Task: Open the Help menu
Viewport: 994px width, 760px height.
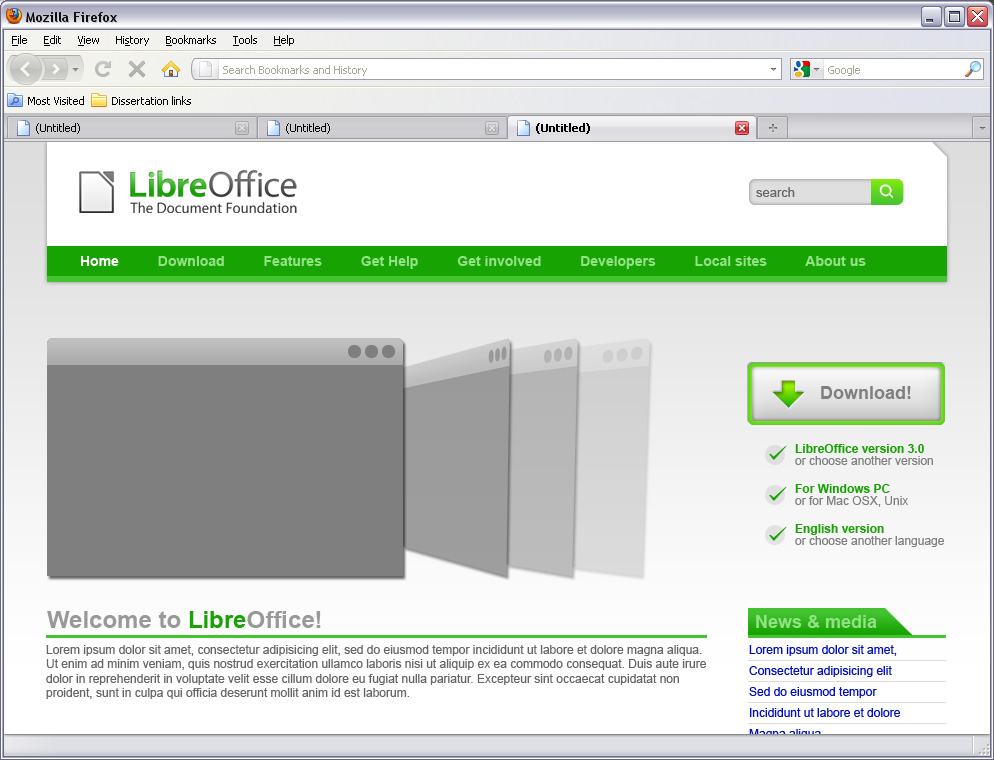Action: tap(283, 40)
